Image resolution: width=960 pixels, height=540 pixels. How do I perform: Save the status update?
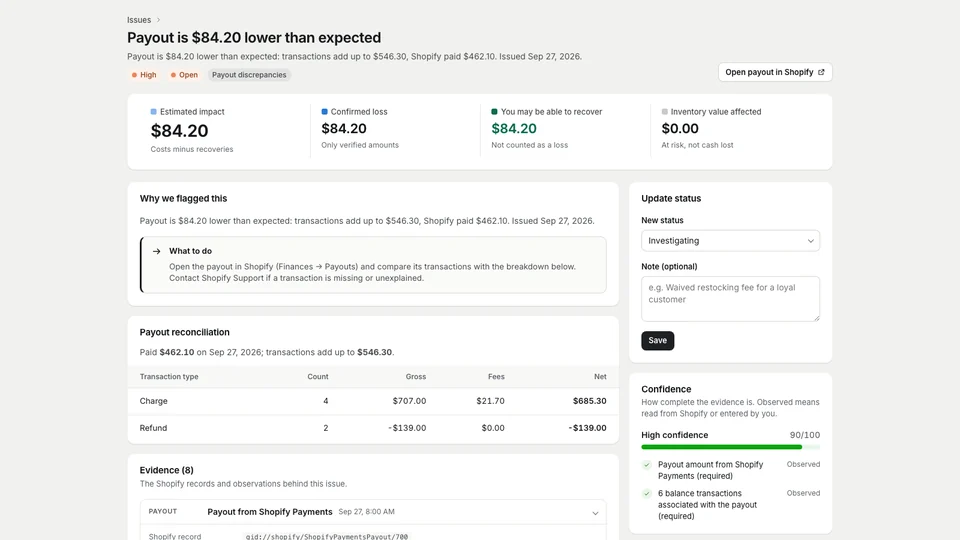click(x=658, y=340)
